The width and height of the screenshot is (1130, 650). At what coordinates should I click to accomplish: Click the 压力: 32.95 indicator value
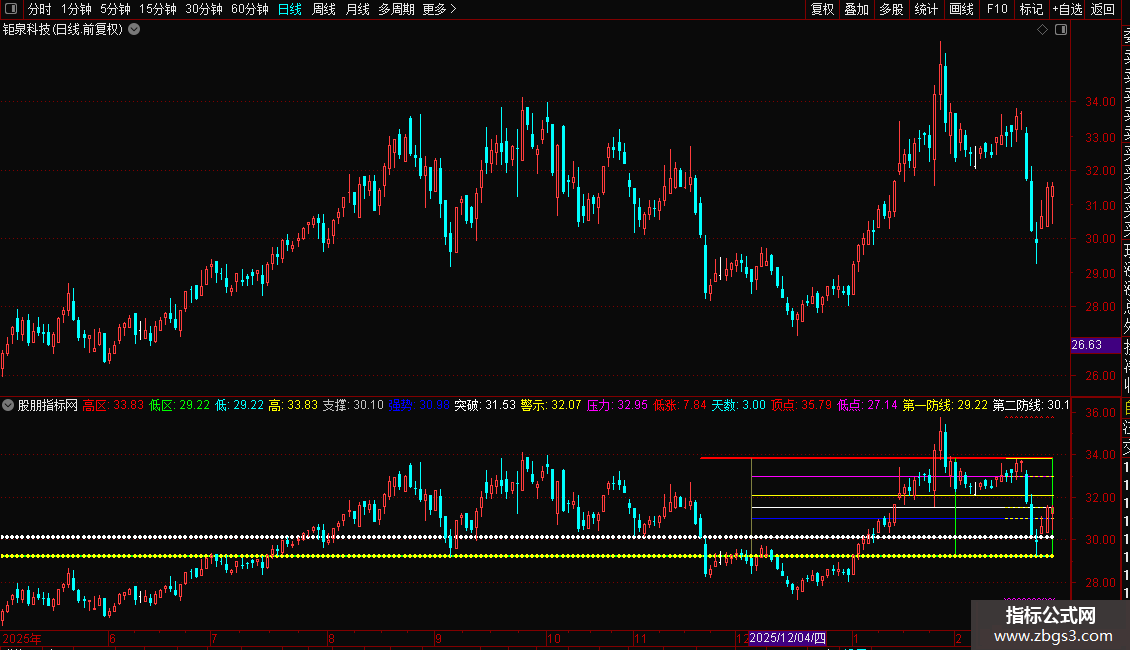click(617, 405)
